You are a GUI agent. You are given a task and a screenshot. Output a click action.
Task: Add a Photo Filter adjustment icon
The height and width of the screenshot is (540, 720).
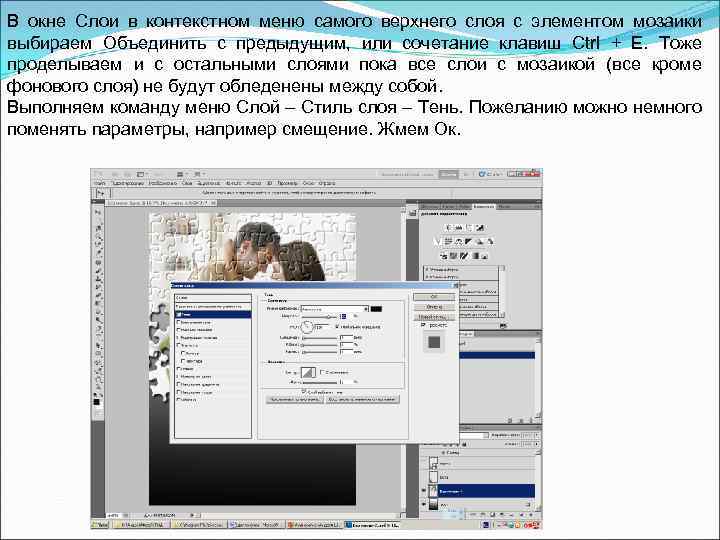tap(479, 242)
